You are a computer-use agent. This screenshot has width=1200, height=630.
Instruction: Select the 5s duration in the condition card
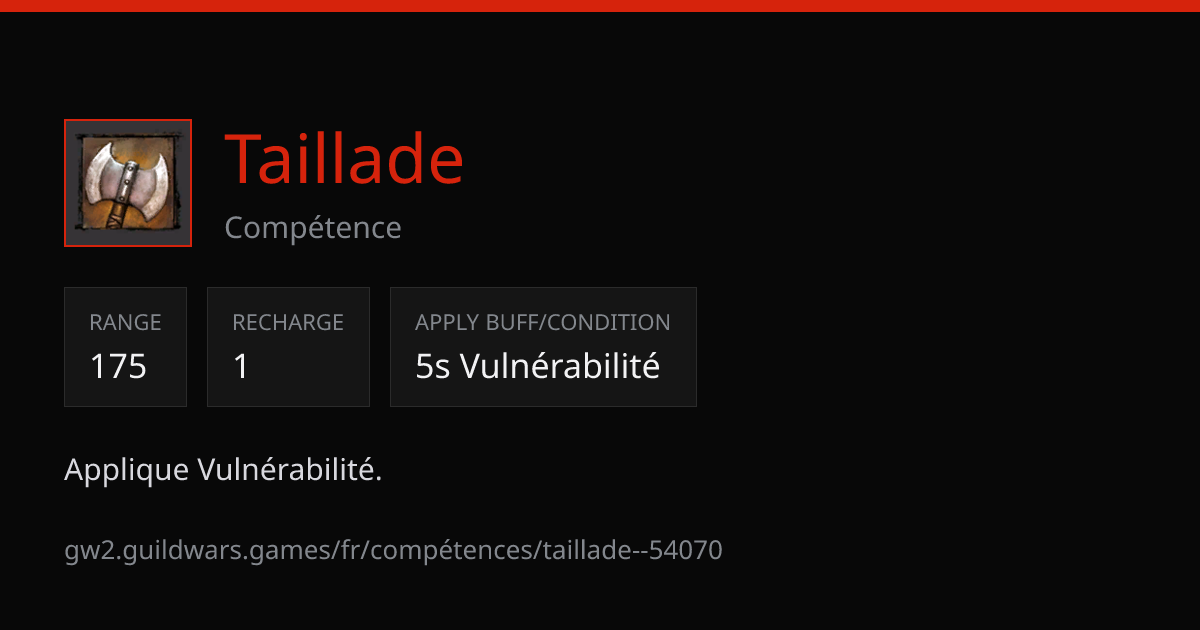(432, 366)
